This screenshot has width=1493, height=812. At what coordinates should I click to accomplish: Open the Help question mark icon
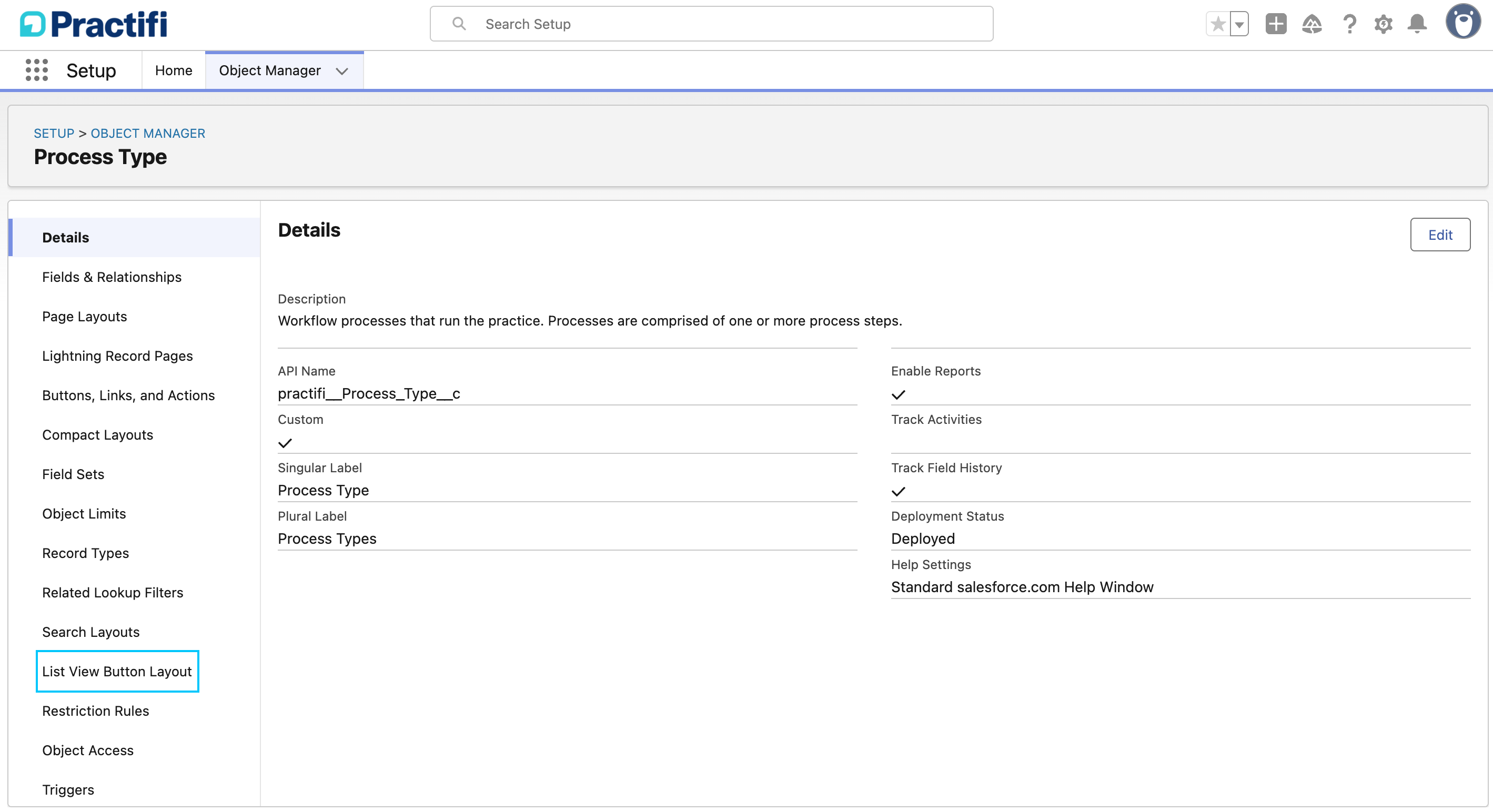1349,24
